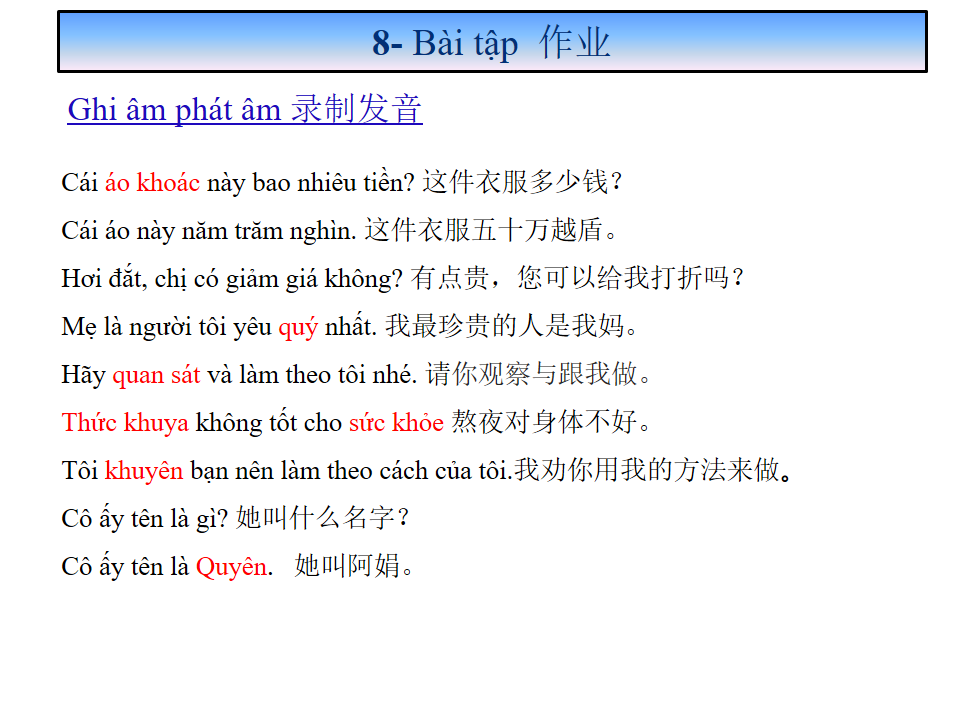Click the red word "quý"
The image size is (960, 720).
pyautogui.click(x=297, y=327)
